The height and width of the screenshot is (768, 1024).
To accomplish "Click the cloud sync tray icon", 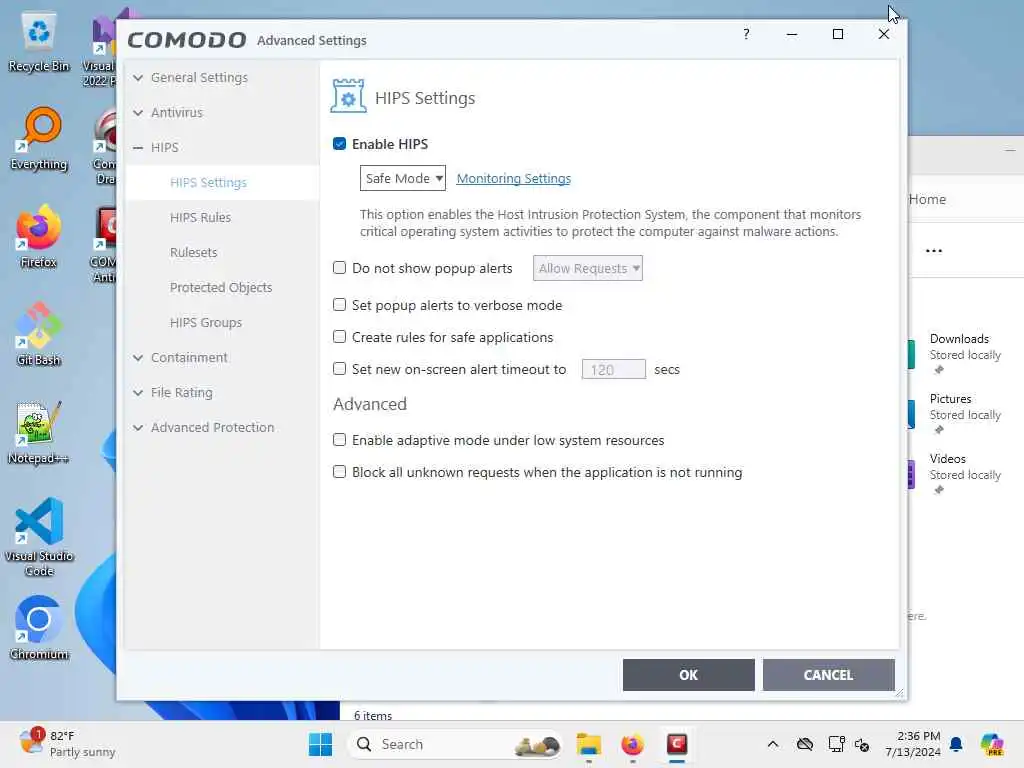I will 805,744.
